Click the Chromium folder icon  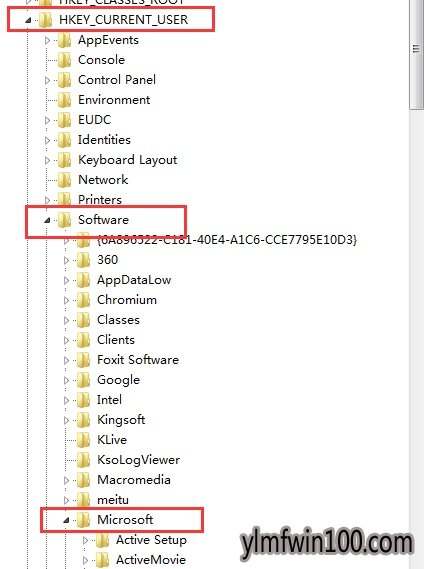tap(83, 300)
